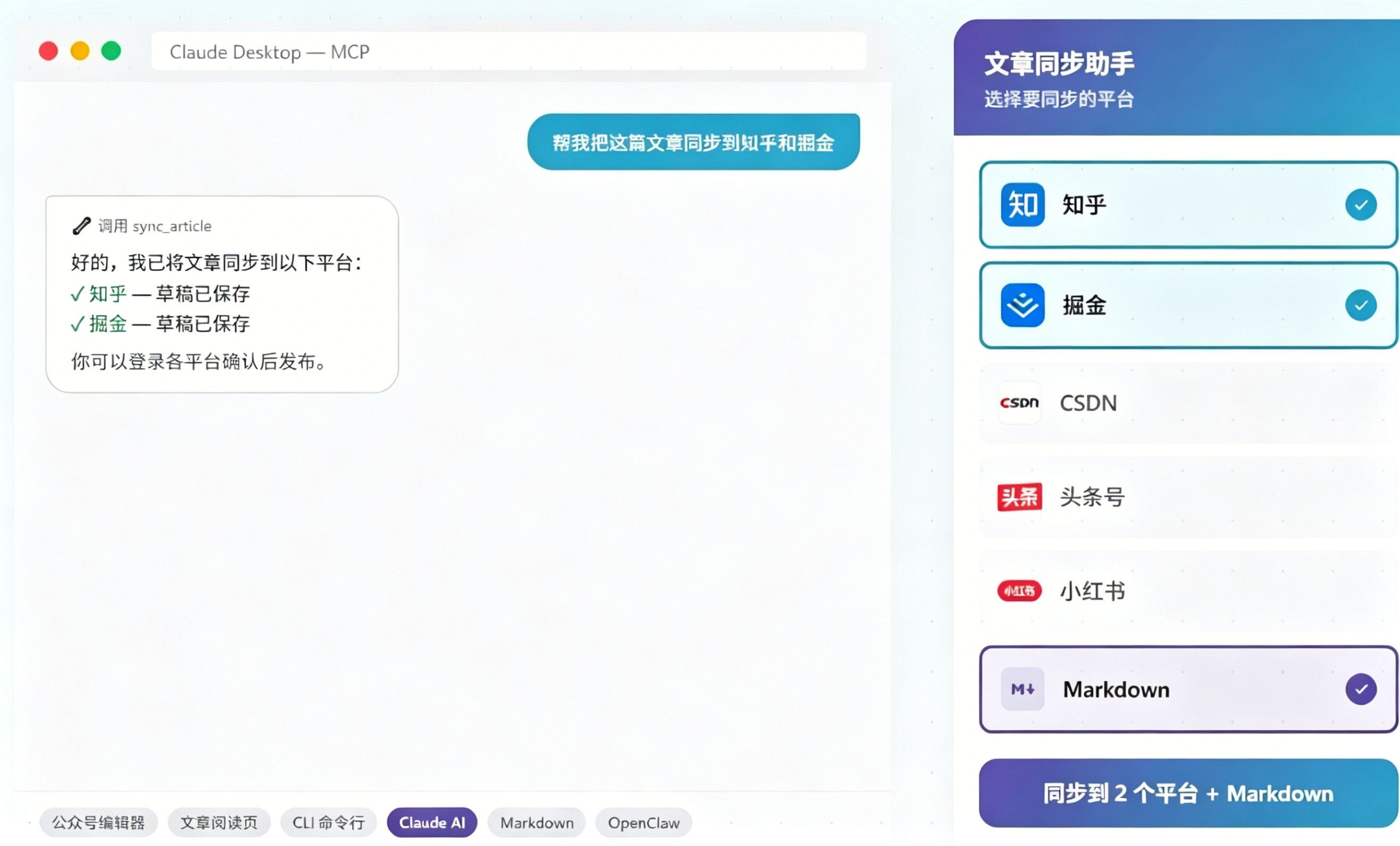The image size is (1400, 846).
Task: Click the Juejin 掘金 logo icon
Action: 1022,305
